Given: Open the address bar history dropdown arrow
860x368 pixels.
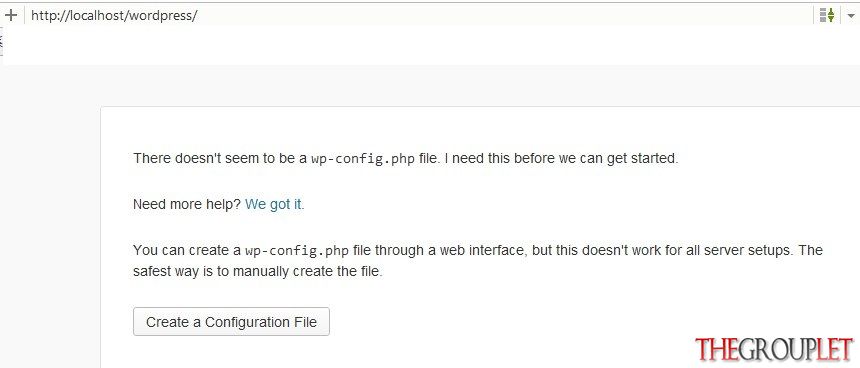Looking at the screenshot, I should pos(851,16).
